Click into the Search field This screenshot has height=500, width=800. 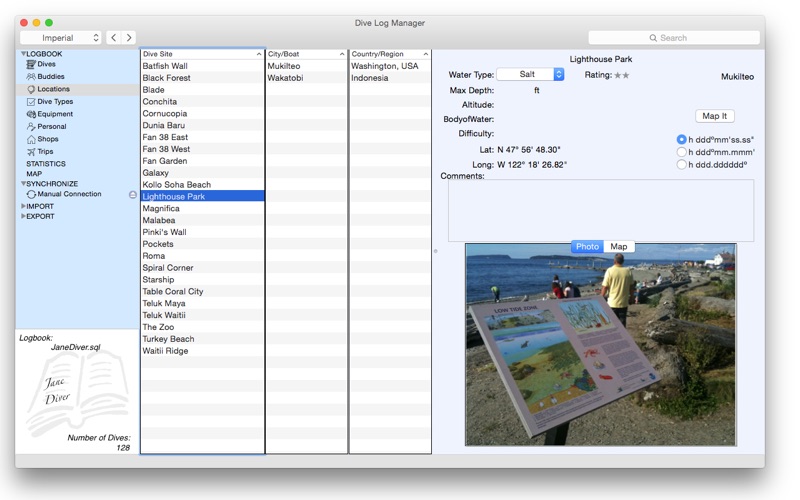[x=673, y=38]
